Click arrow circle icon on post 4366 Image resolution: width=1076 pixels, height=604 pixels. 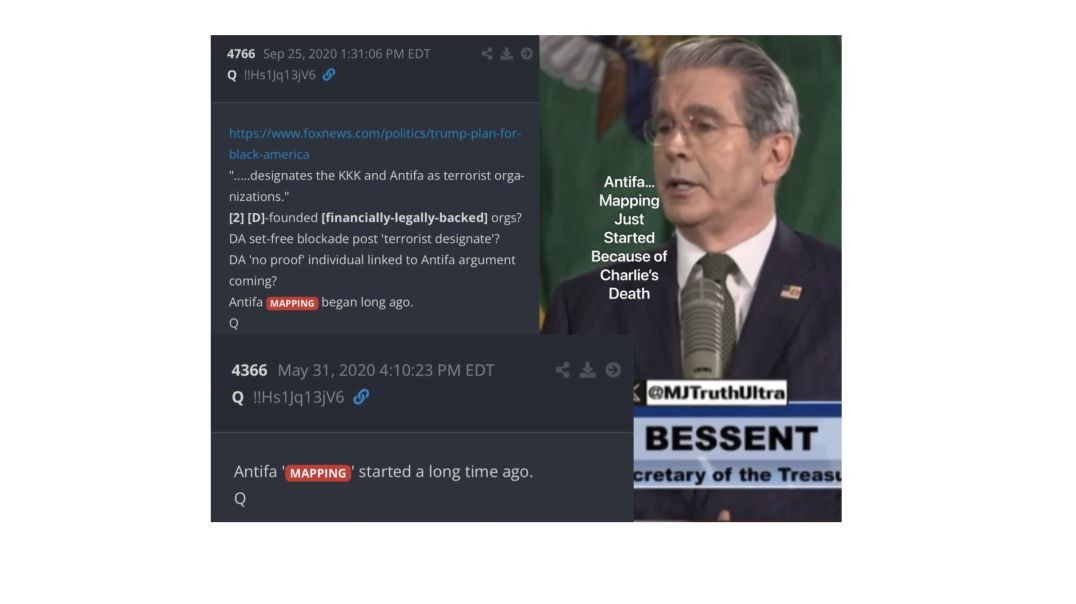(613, 370)
